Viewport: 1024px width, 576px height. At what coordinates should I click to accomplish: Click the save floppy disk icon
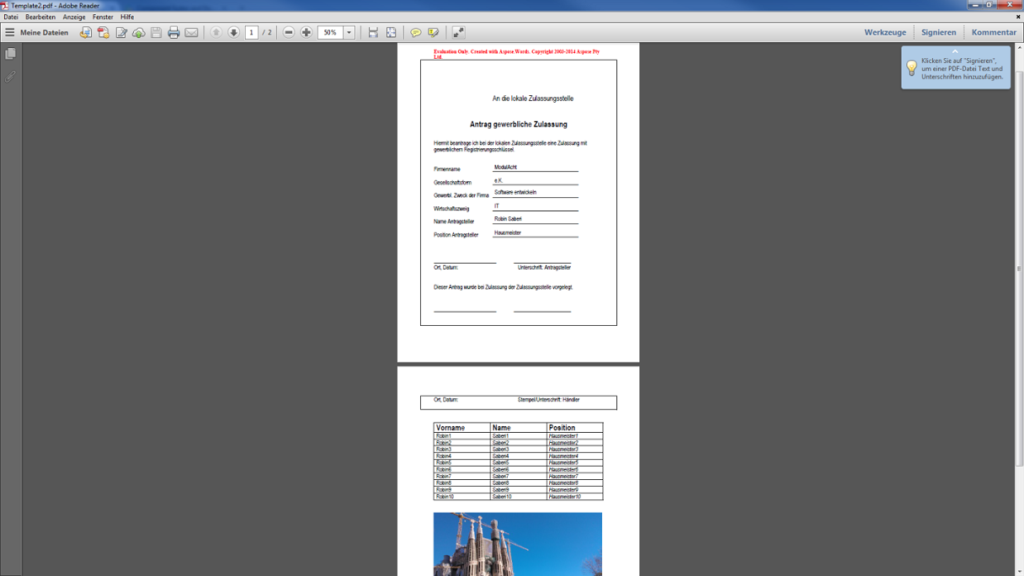click(156, 32)
